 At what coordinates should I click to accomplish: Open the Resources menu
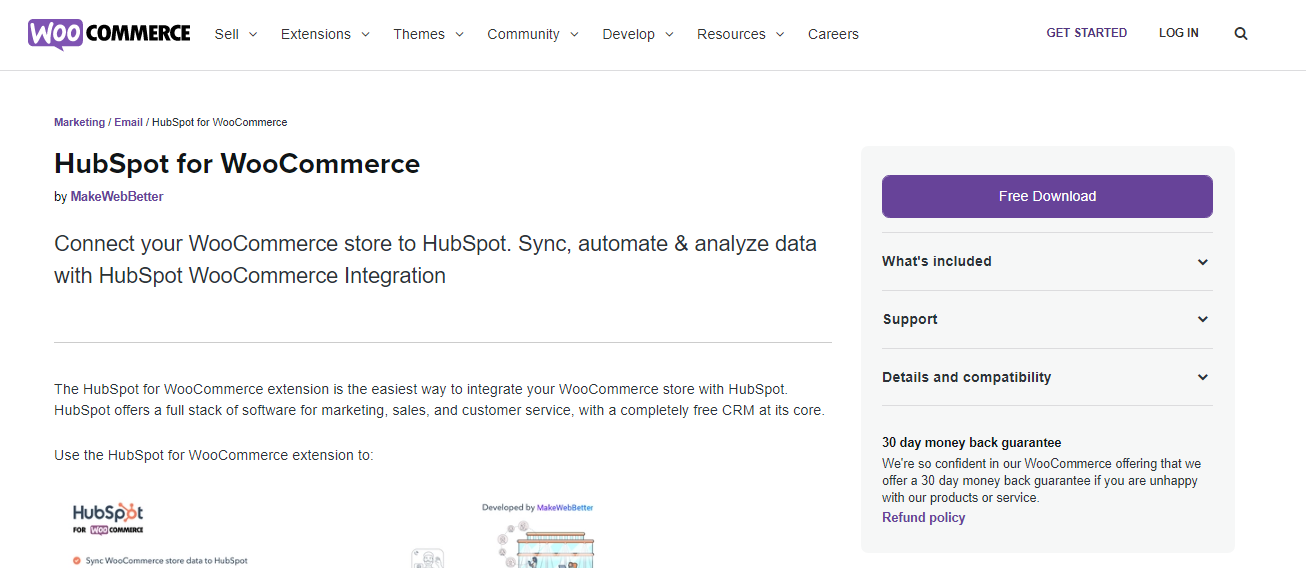click(740, 34)
